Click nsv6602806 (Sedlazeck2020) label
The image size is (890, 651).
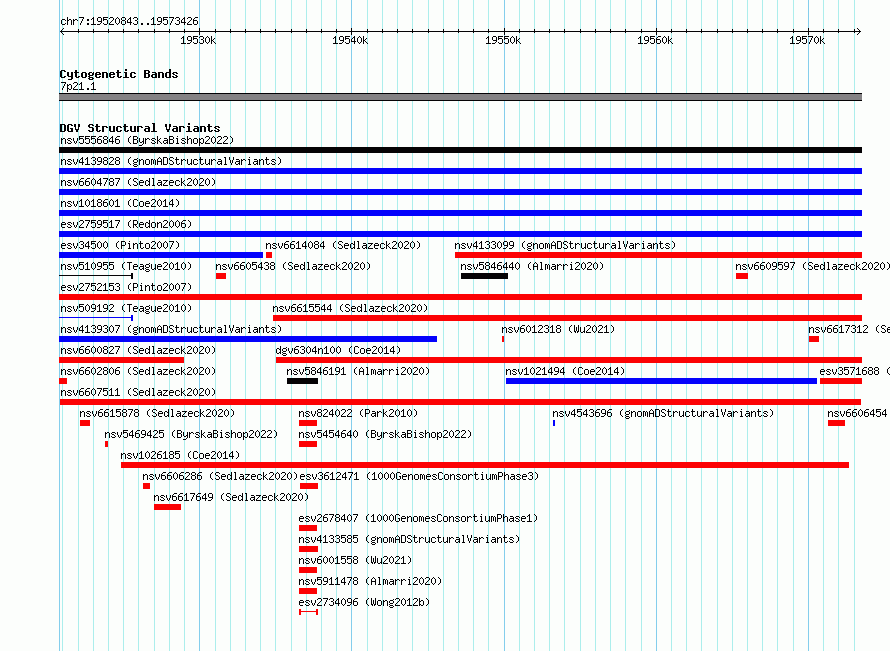click(138, 371)
